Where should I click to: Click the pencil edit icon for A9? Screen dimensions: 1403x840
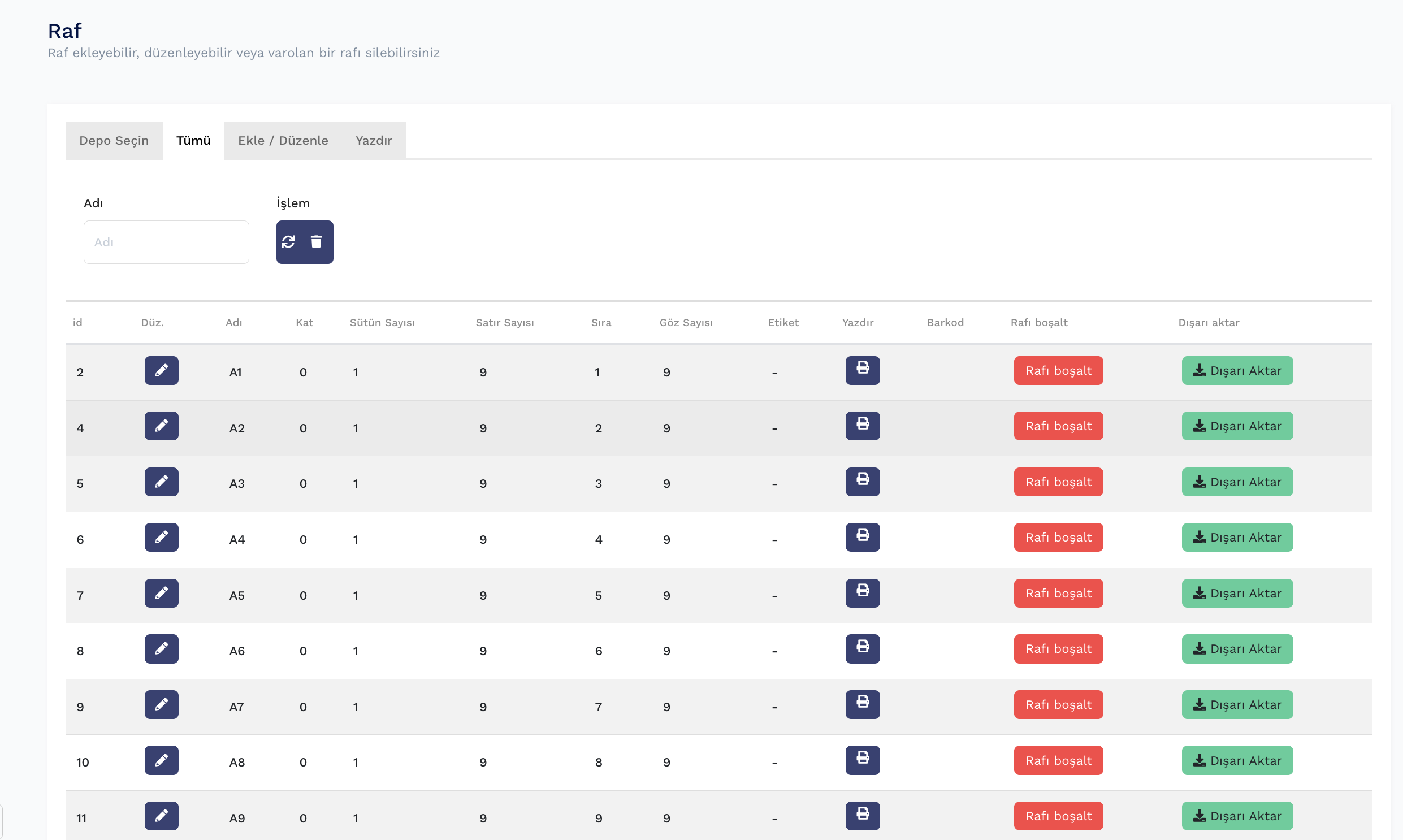[x=161, y=816]
